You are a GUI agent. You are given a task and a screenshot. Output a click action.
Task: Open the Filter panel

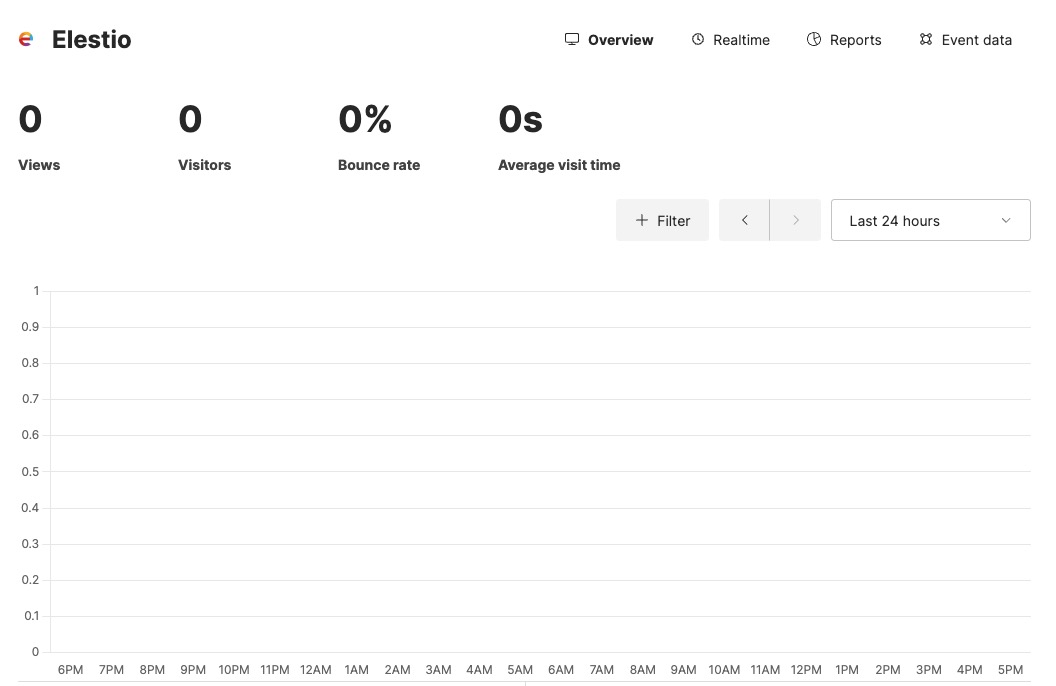pos(662,220)
